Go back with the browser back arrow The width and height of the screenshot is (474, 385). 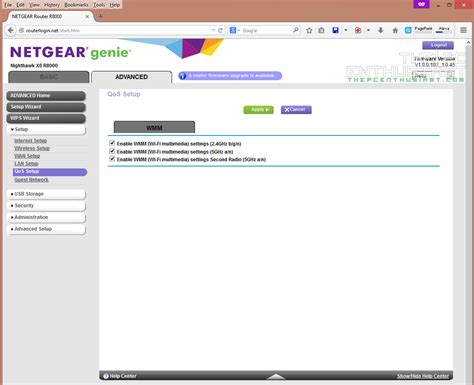click(x=11, y=30)
